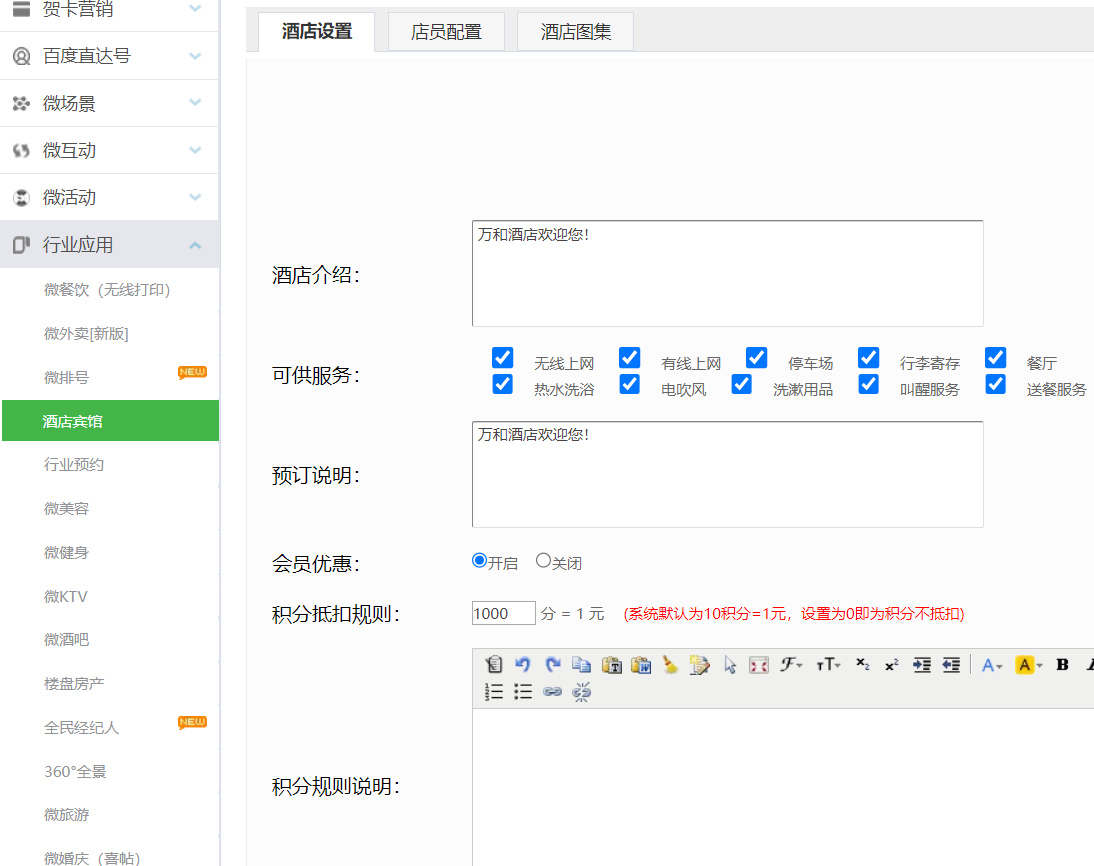Insert a hyperlink with the link icon
This screenshot has height=866, width=1094.
(x=552, y=692)
